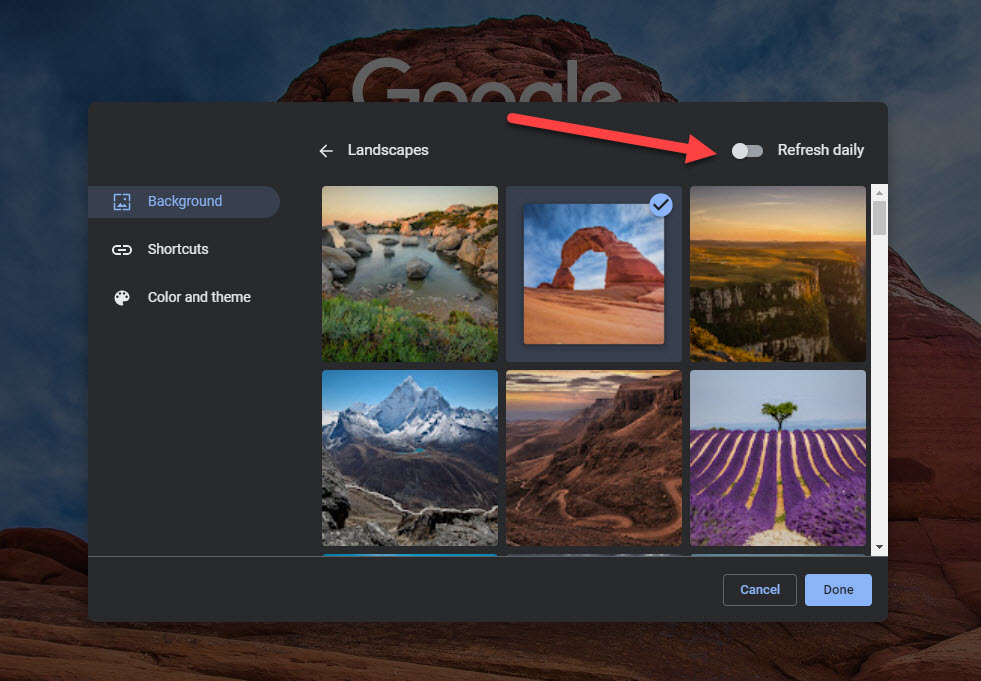The width and height of the screenshot is (981, 681).
Task: Open the Color and theme section
Action: tap(199, 297)
